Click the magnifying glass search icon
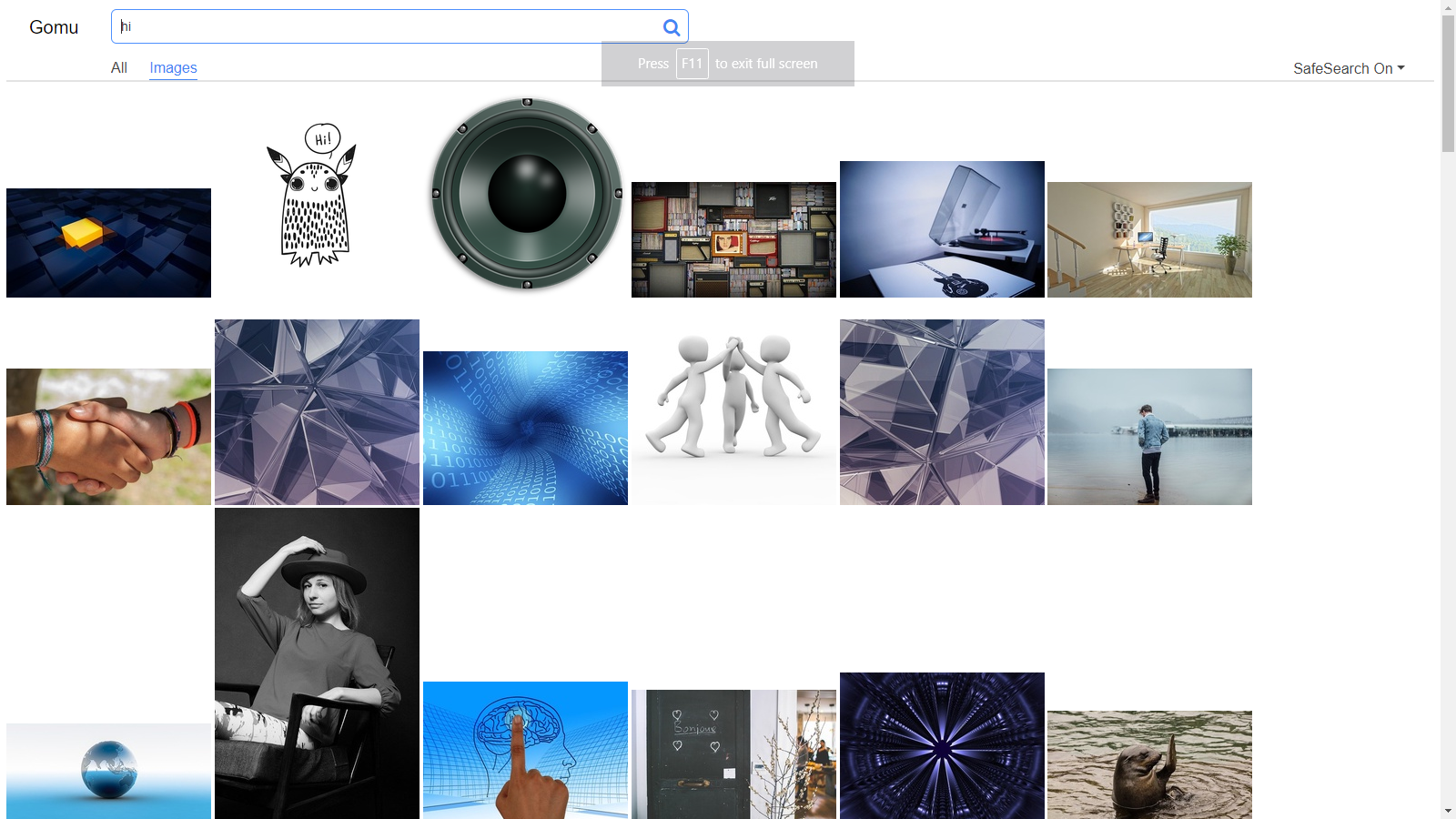1456x819 pixels. point(672,26)
